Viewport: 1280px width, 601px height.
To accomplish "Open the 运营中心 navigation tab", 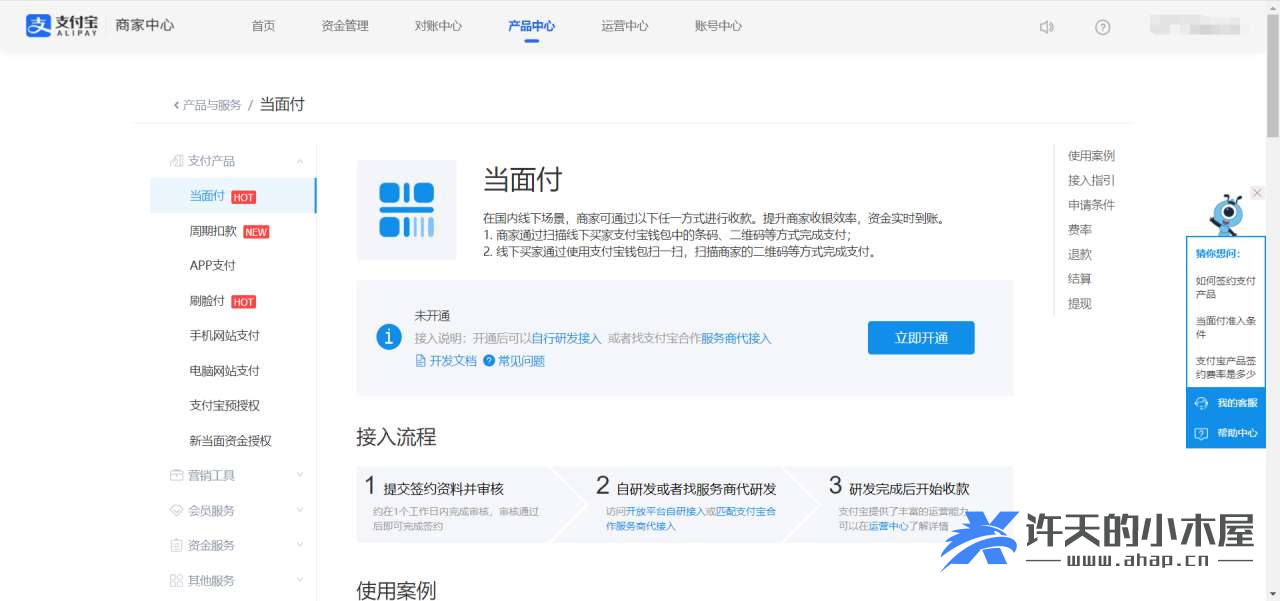I will 625,26.
